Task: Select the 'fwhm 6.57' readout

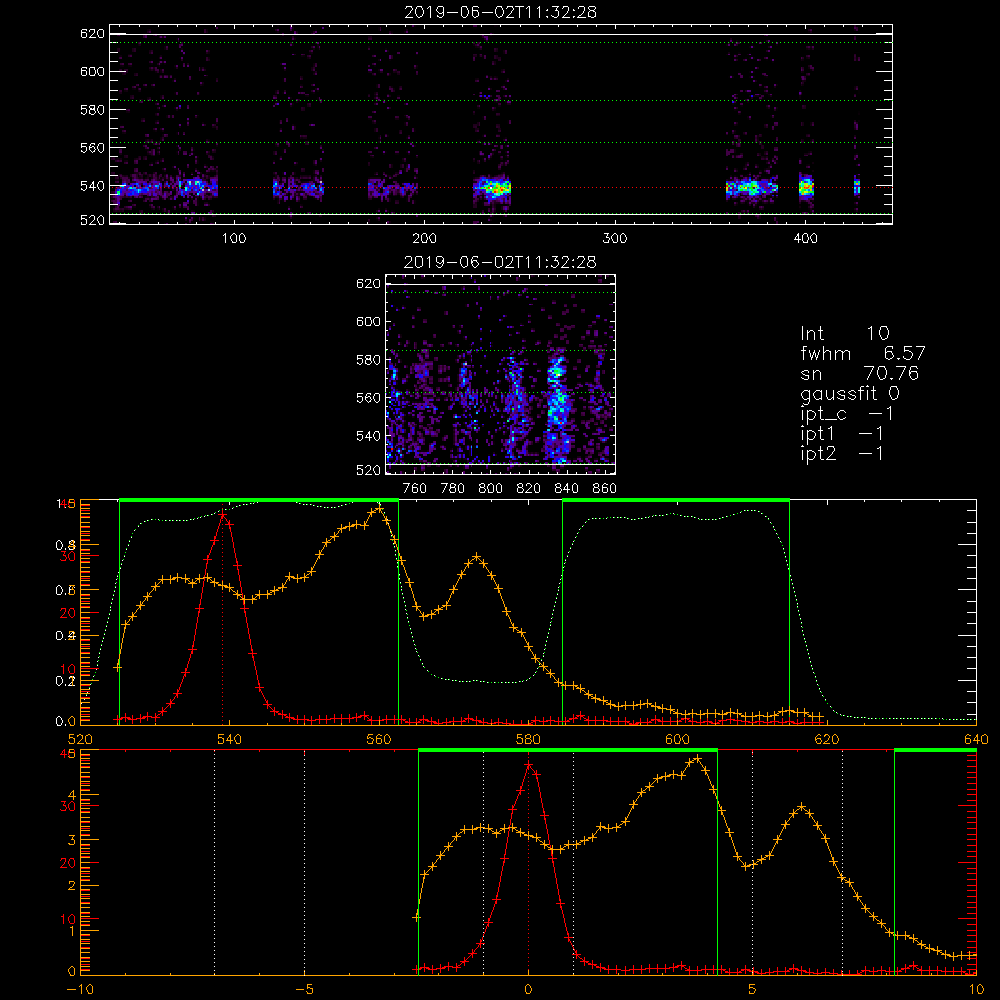Action: pyautogui.click(x=862, y=353)
